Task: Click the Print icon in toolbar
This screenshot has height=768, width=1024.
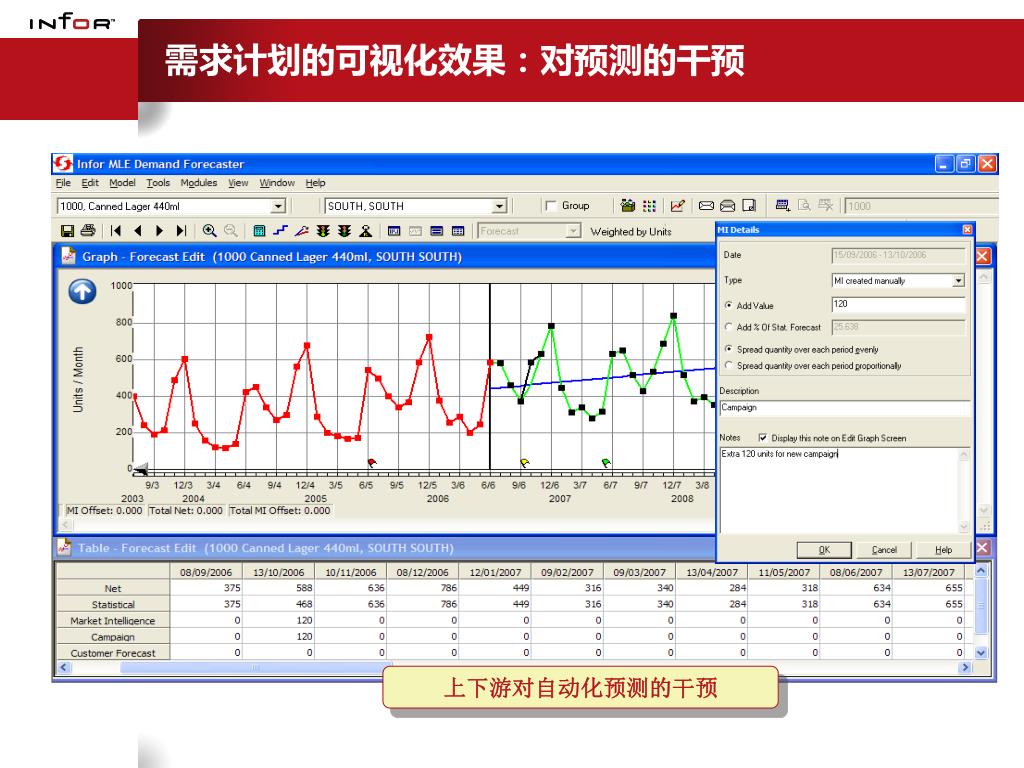Action: coord(88,231)
